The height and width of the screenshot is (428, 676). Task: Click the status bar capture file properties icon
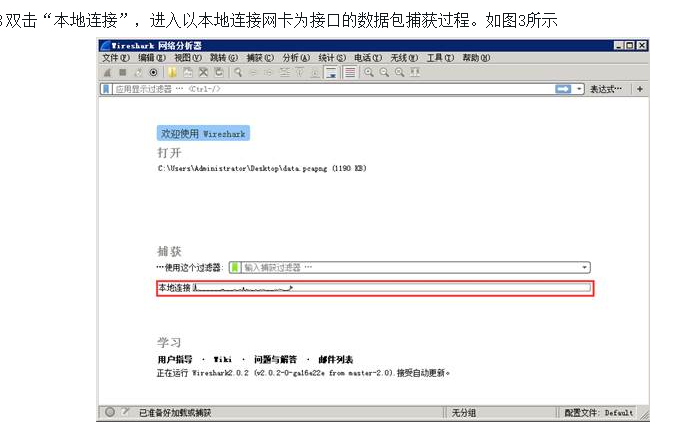pyautogui.click(x=125, y=412)
